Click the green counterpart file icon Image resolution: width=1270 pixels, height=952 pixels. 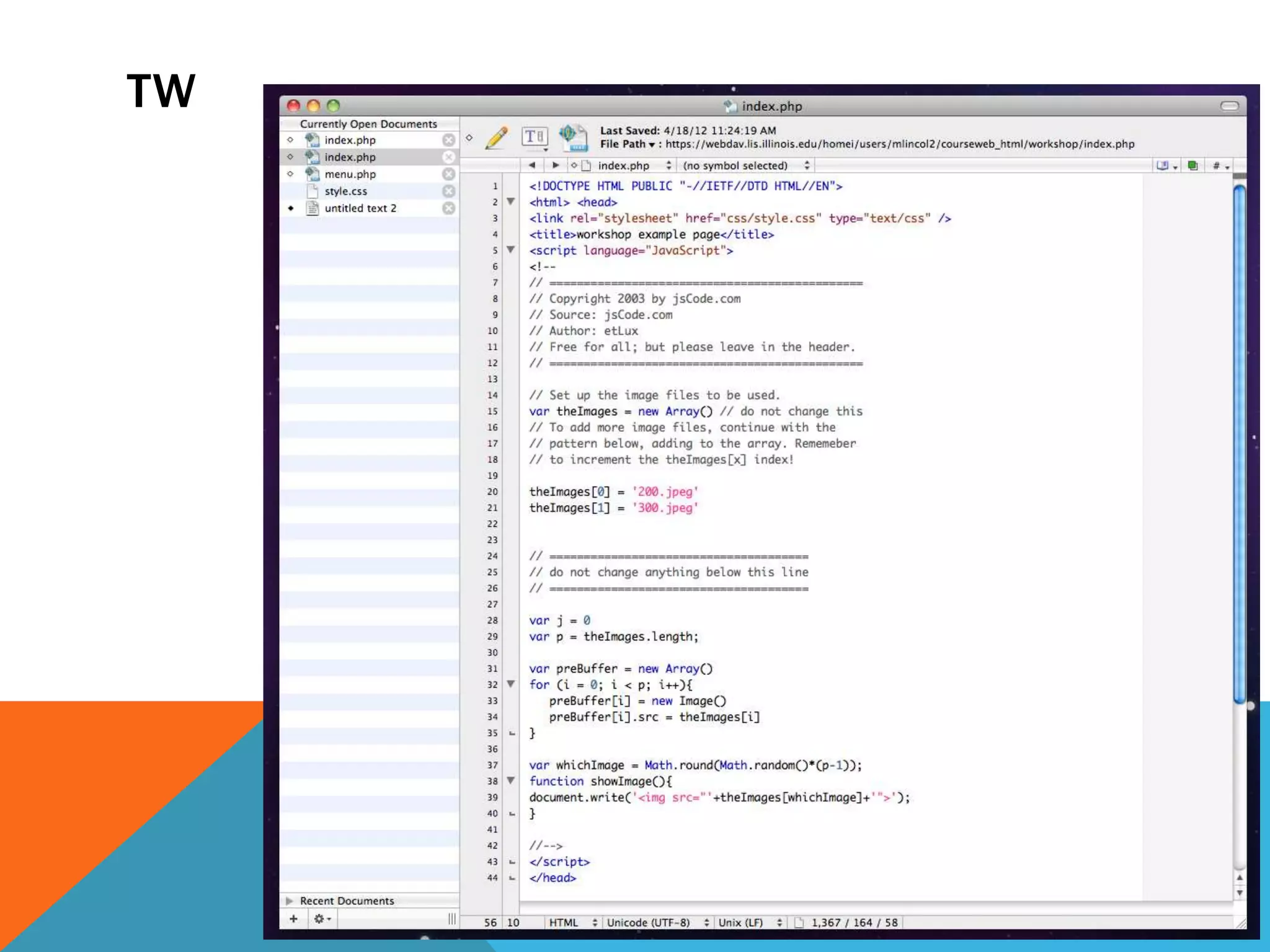pos(1192,165)
